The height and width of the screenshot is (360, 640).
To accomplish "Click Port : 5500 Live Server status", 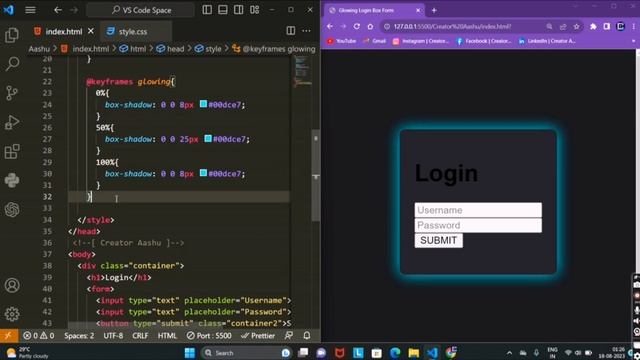I will coord(209,336).
